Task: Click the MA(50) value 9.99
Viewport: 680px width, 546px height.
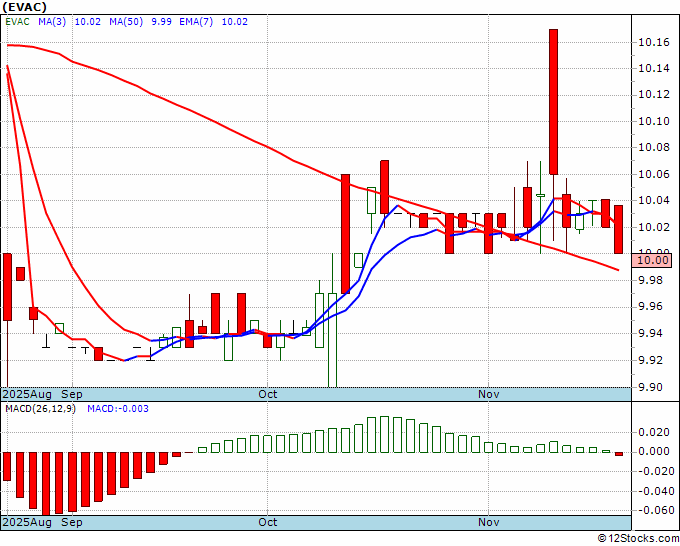Action: tap(161, 22)
